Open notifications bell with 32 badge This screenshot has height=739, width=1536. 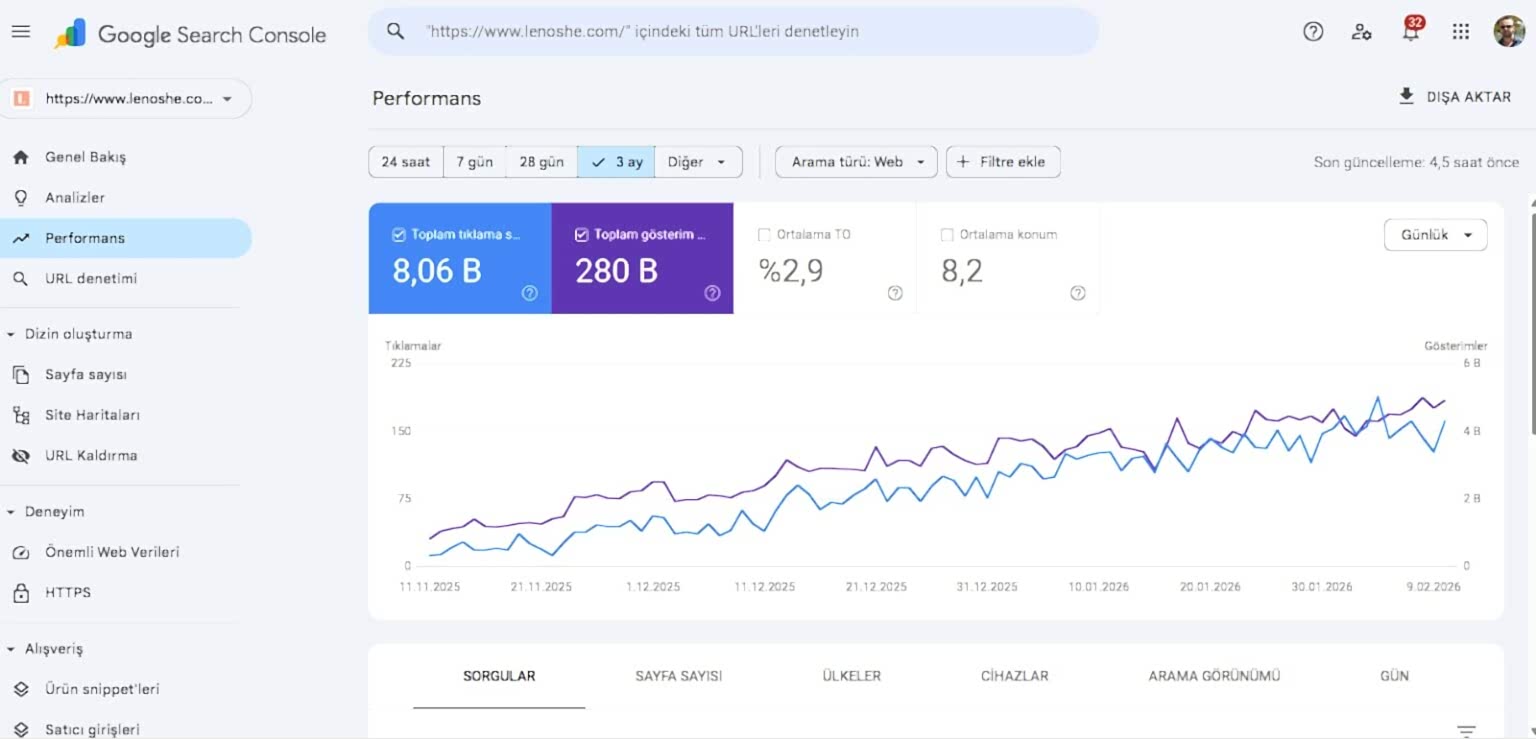pyautogui.click(x=1411, y=30)
